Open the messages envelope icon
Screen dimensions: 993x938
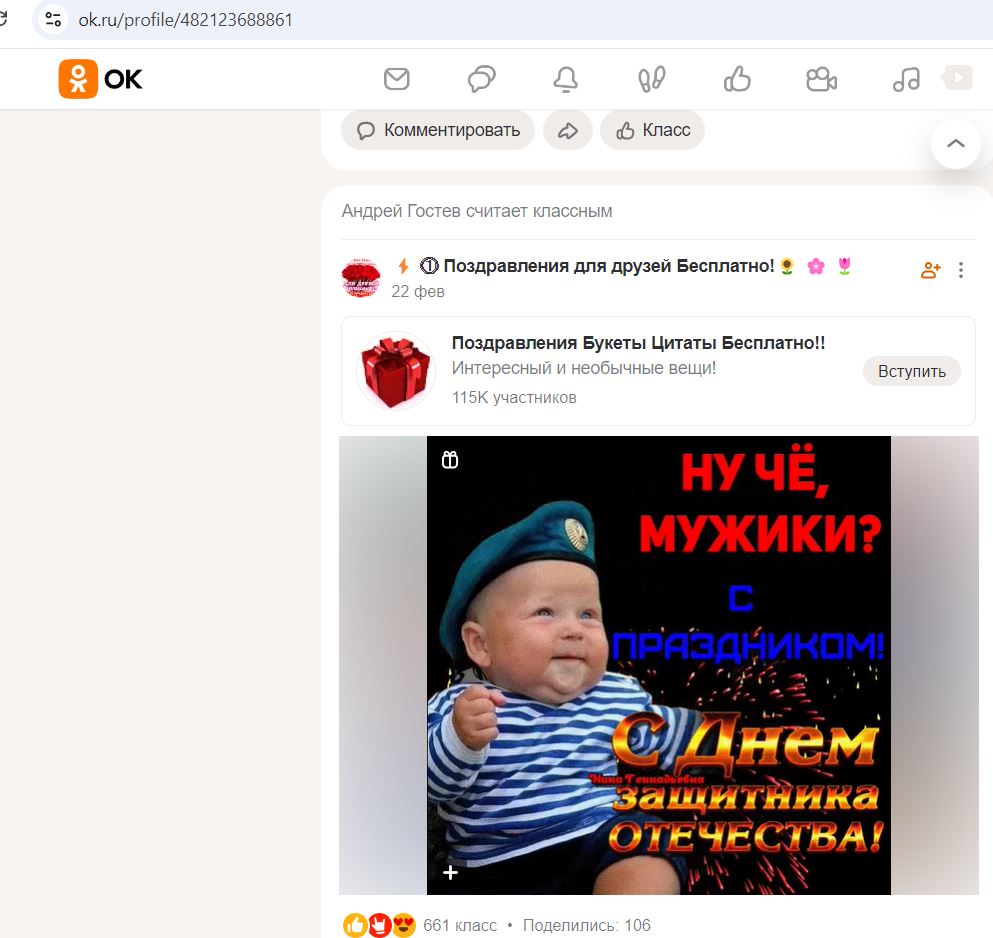(397, 79)
